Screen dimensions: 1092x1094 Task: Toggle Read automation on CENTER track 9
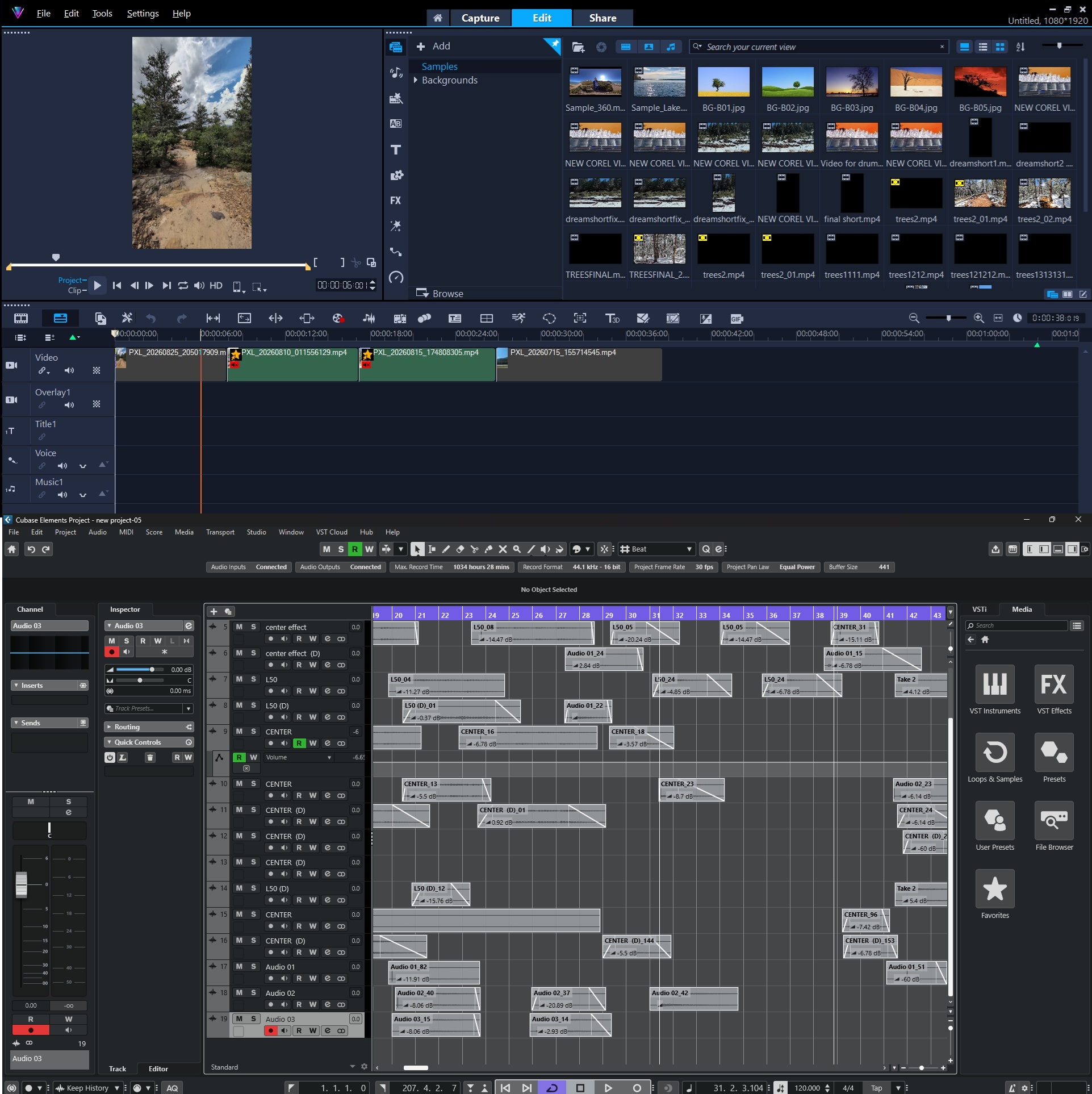click(299, 744)
